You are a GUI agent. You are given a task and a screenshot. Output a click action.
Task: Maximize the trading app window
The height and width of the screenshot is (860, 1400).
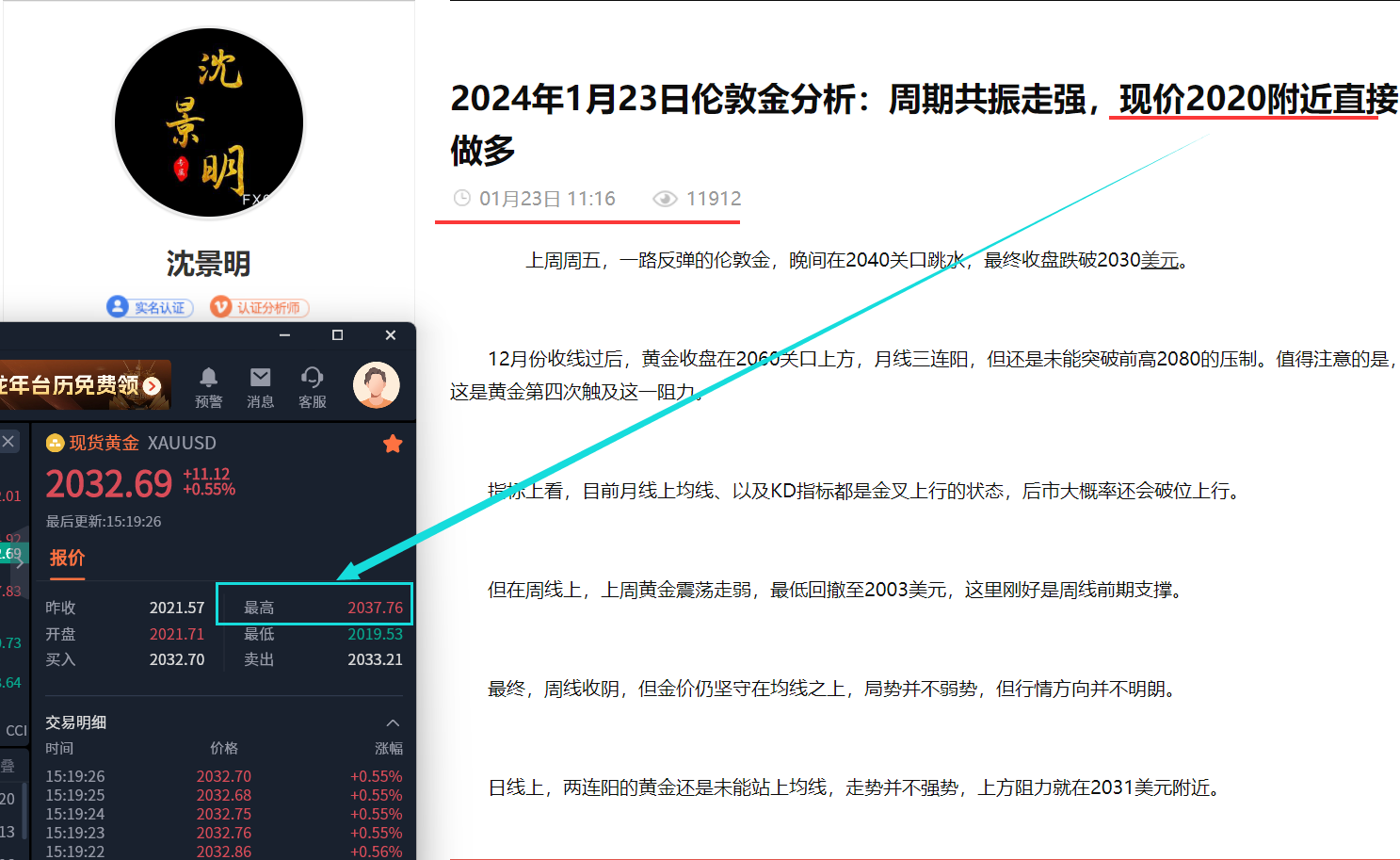(x=337, y=335)
